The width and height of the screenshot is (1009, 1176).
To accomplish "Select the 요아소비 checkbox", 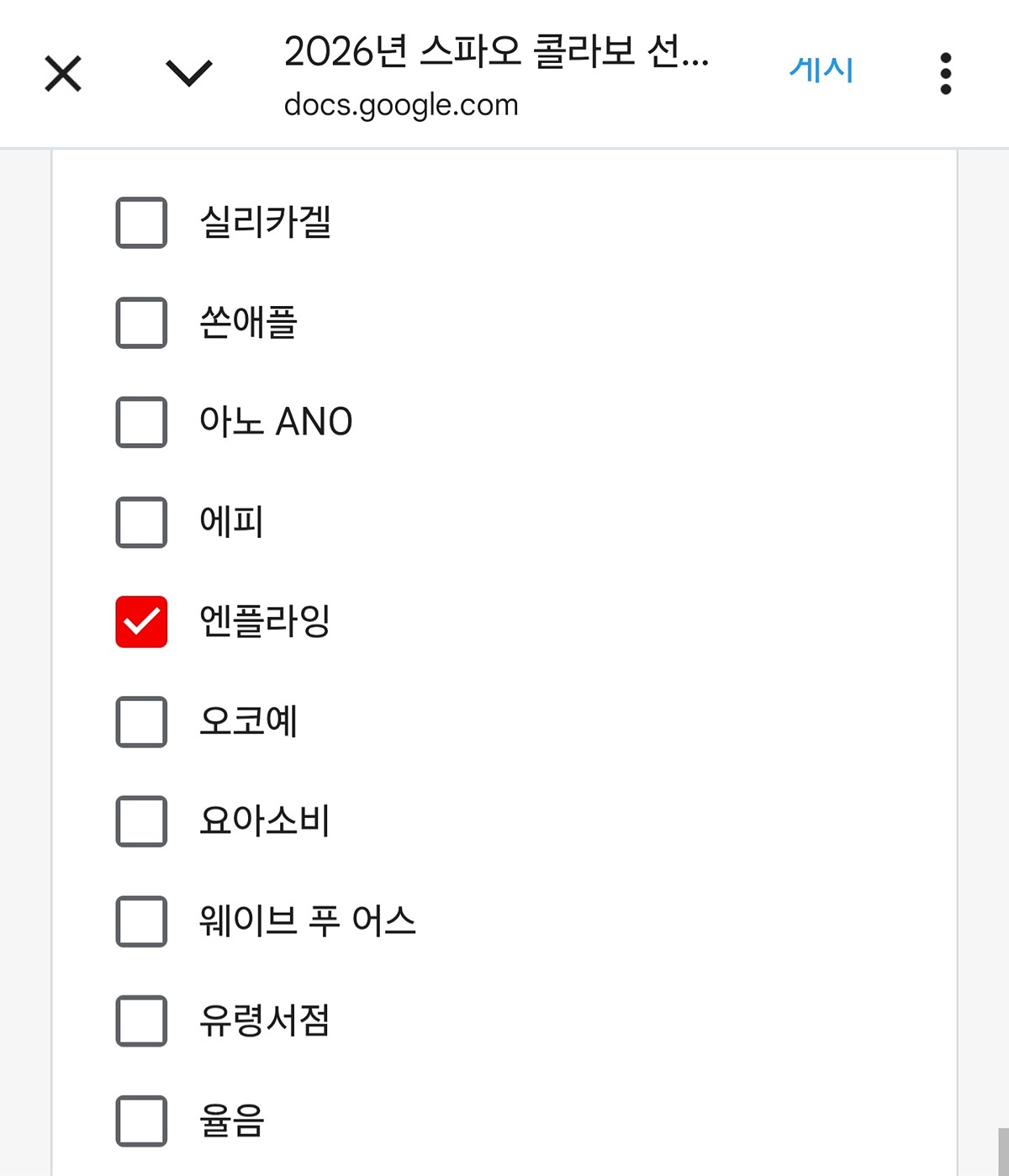I will (141, 821).
